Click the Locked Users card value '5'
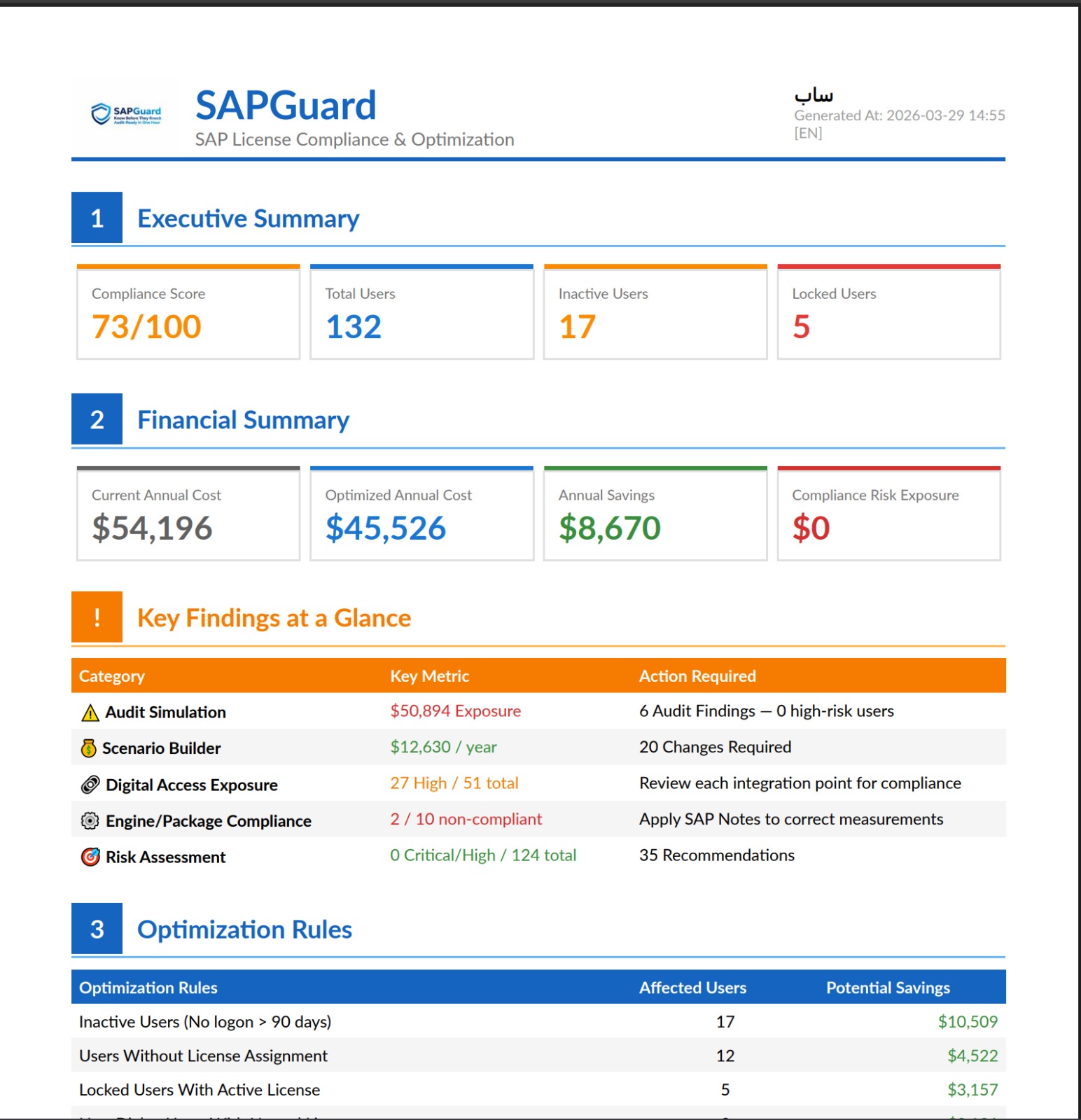 click(x=802, y=327)
